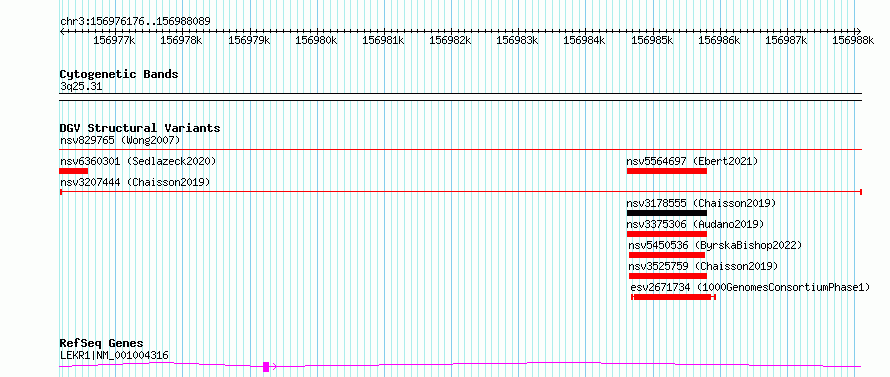Click the RefSeq Genes track title
Screen dimensions: 890x377
click(x=102, y=344)
